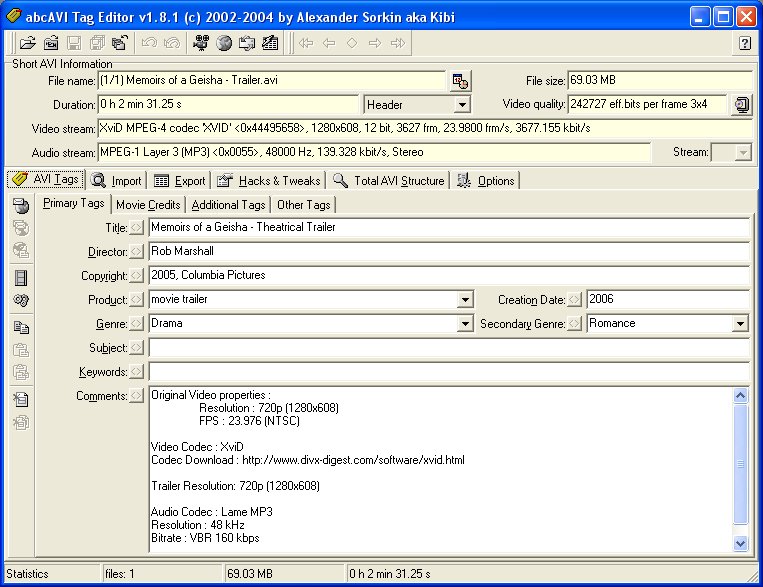The image size is (763, 587).
Task: Click the Comments box scroll down arrow
Action: point(740,543)
